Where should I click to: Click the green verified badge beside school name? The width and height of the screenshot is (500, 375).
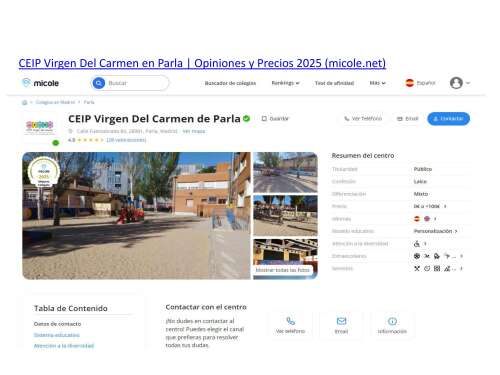click(x=246, y=119)
